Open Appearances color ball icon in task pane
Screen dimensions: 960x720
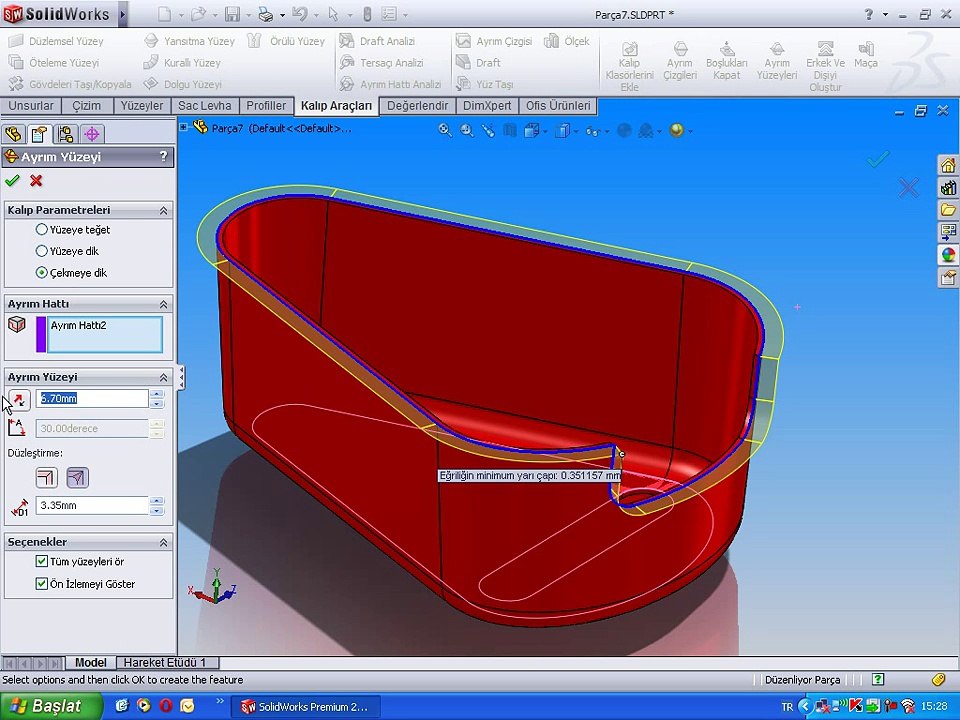[948, 255]
